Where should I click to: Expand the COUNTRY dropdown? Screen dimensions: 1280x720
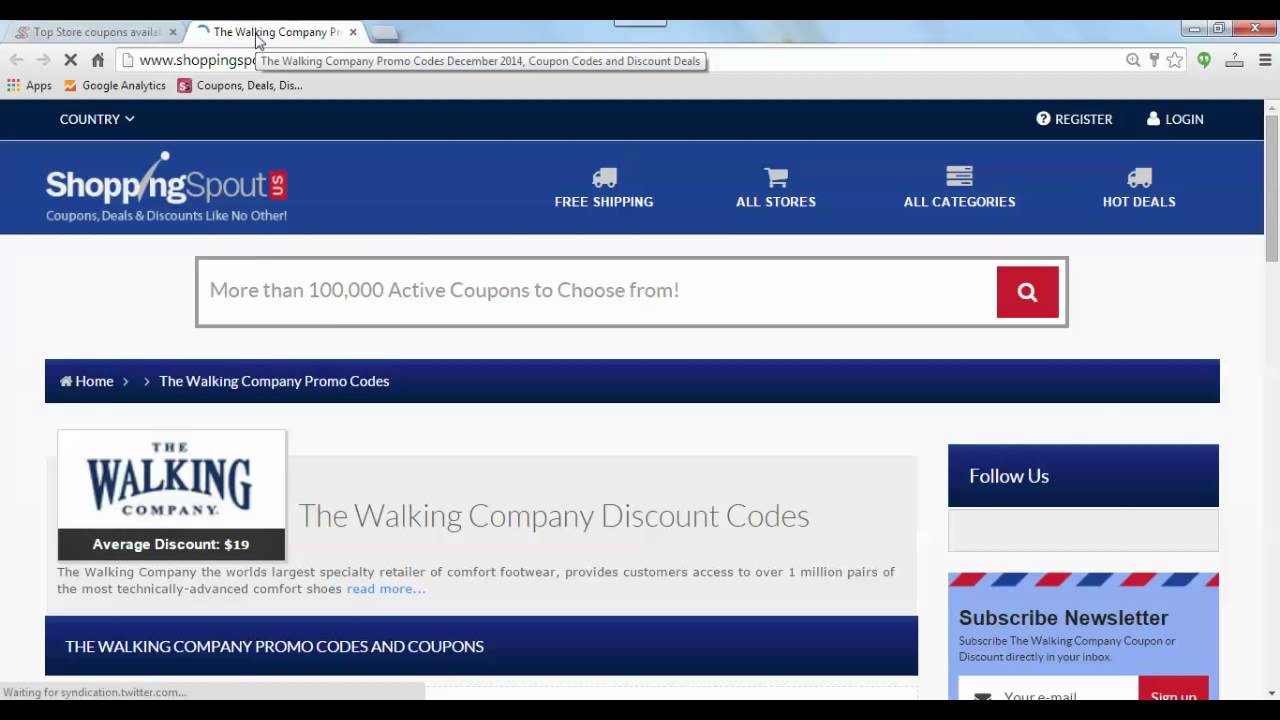pos(97,119)
